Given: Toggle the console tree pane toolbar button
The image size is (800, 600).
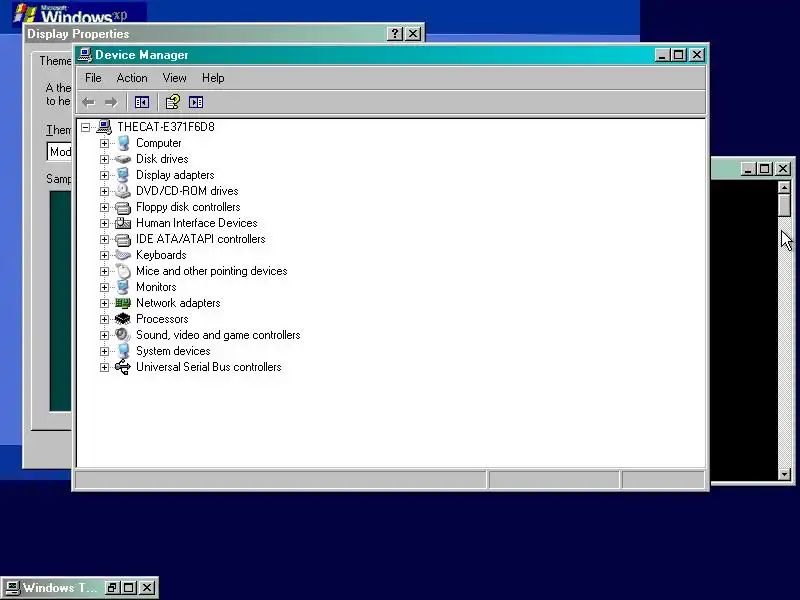Looking at the screenshot, I should 141,103.
